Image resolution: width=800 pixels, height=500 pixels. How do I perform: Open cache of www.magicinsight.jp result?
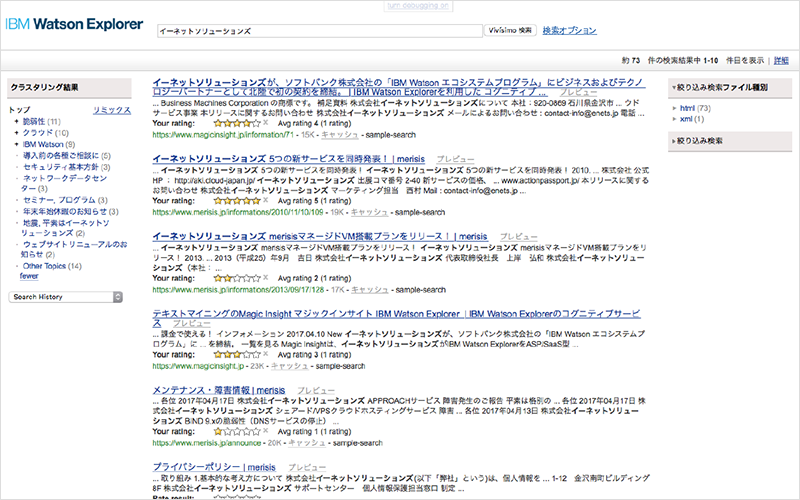point(290,366)
